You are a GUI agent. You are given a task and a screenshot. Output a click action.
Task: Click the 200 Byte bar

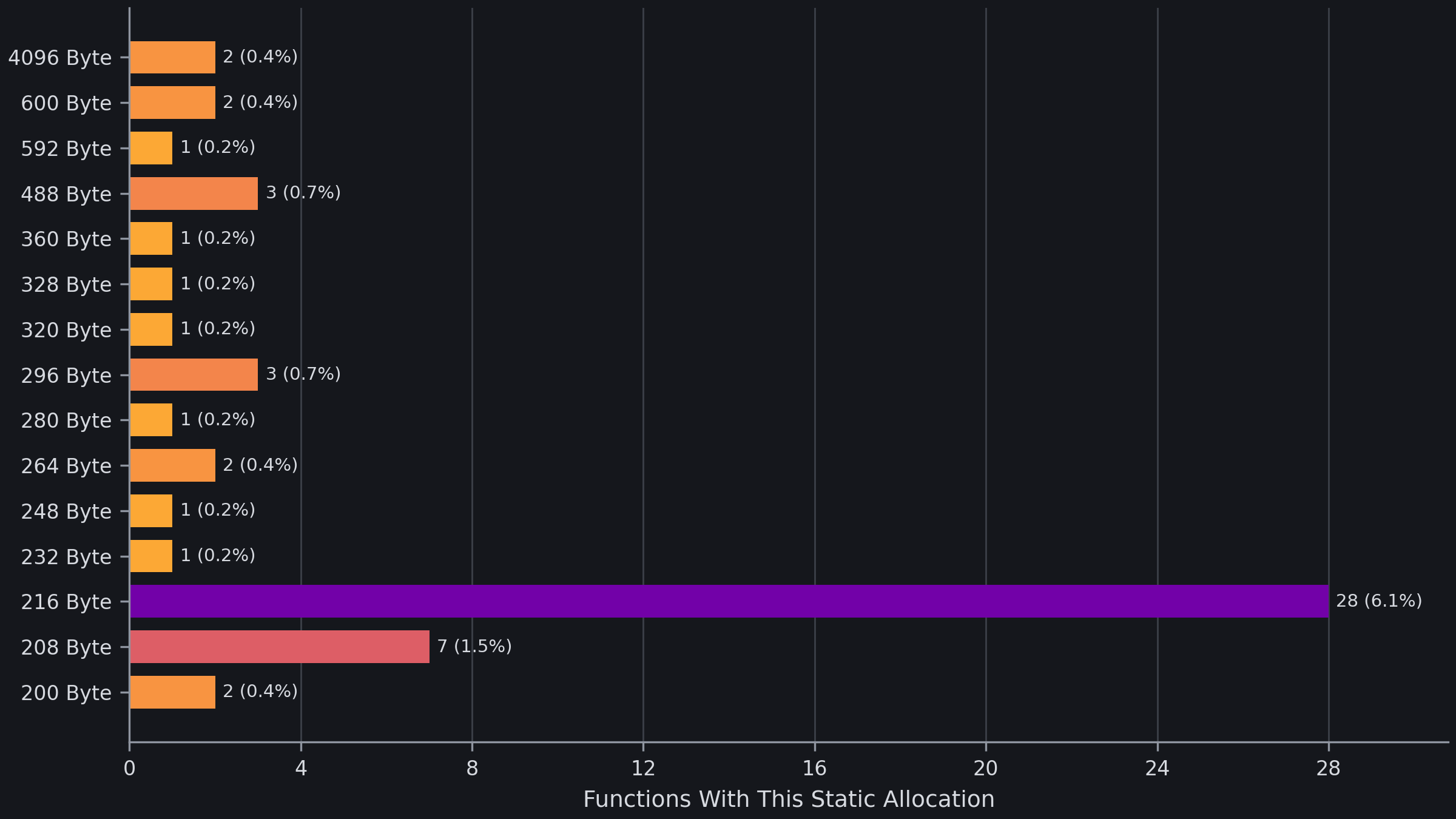[x=172, y=692]
